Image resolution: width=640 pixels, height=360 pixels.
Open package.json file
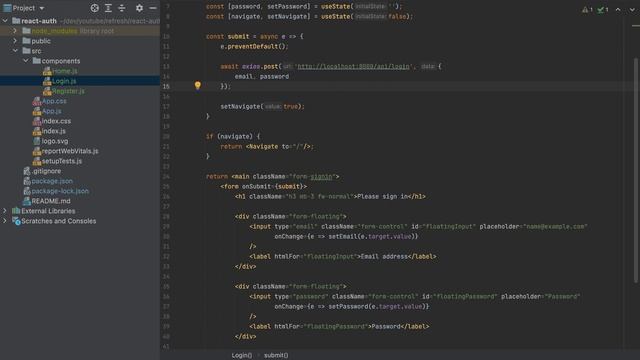coord(52,181)
